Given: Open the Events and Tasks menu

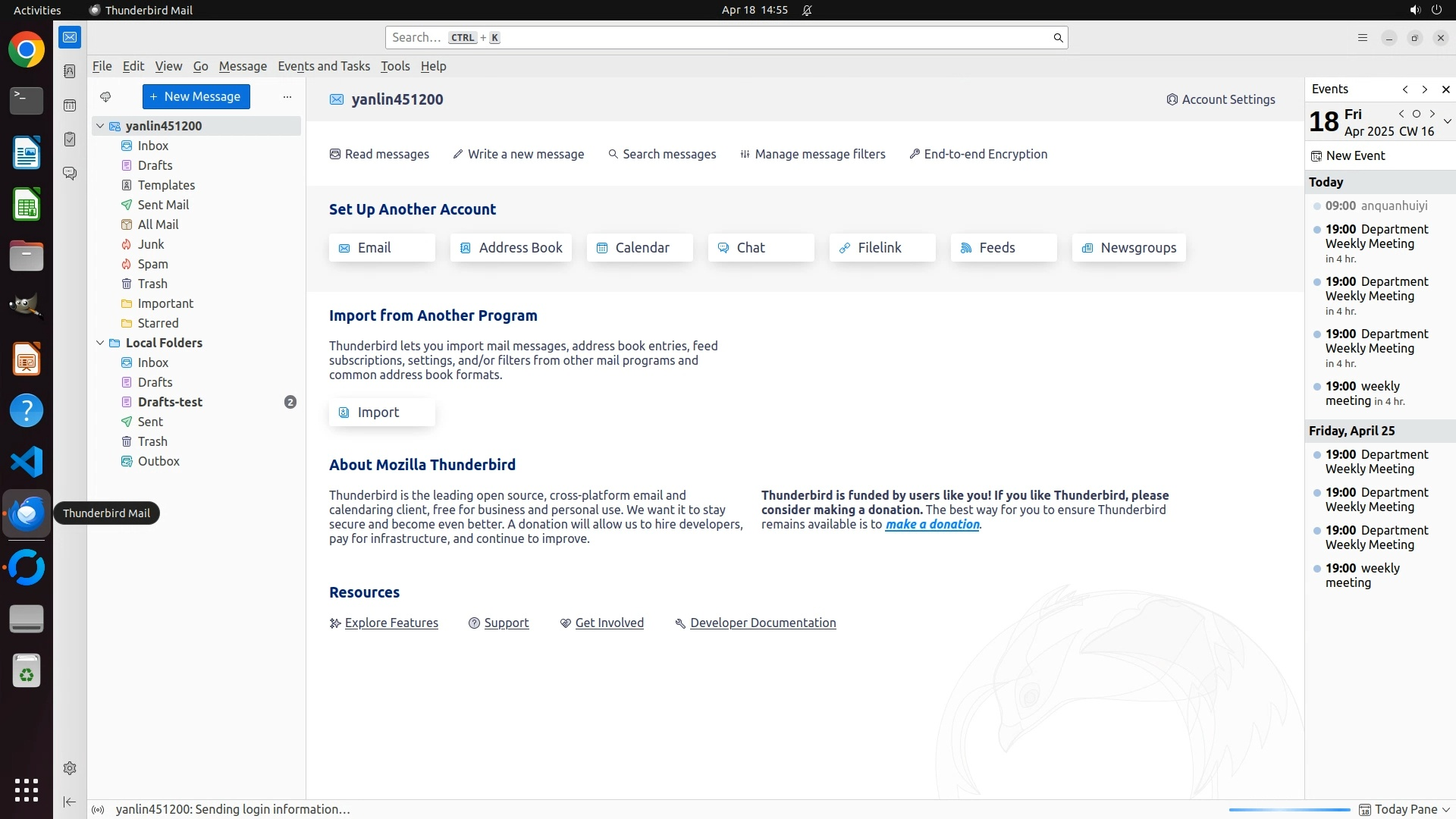Looking at the screenshot, I should (x=324, y=66).
